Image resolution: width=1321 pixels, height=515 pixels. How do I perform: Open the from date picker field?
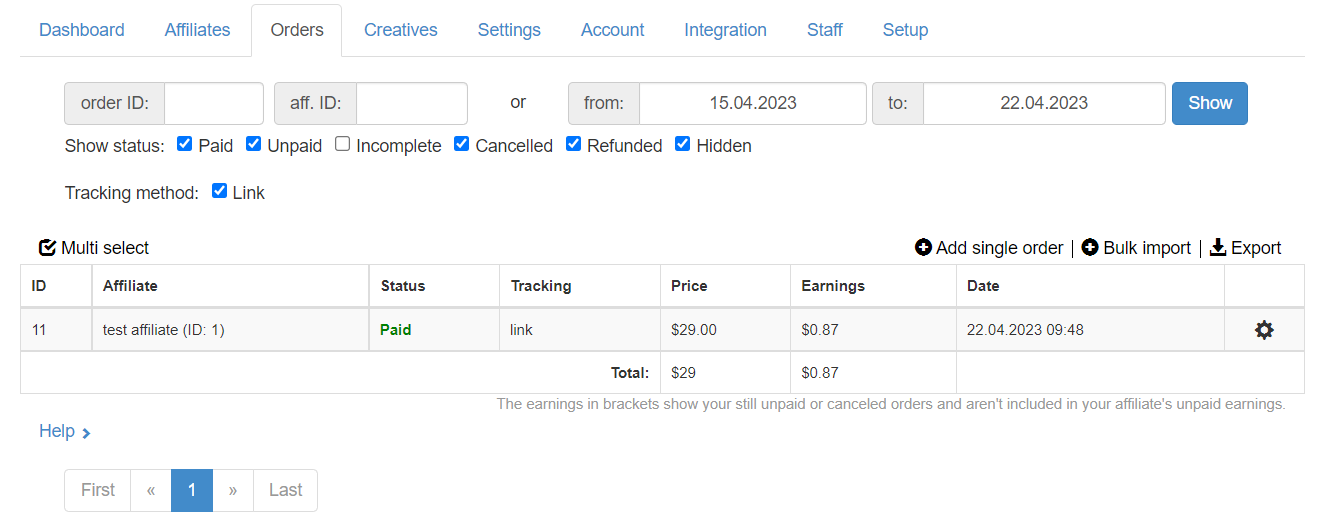tap(752, 103)
